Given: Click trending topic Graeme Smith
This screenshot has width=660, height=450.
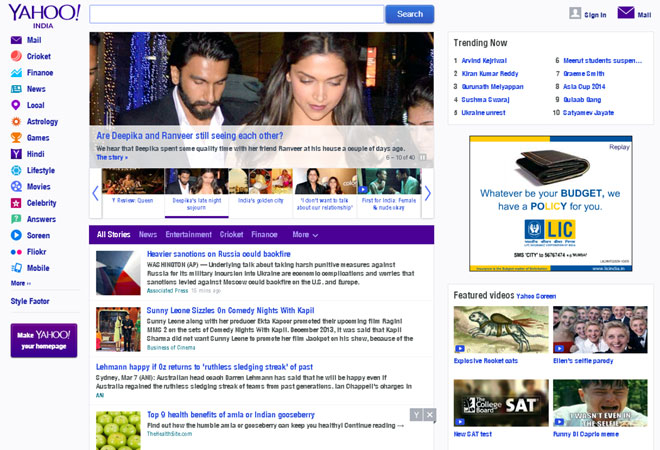Looking at the screenshot, I should click(583, 74).
